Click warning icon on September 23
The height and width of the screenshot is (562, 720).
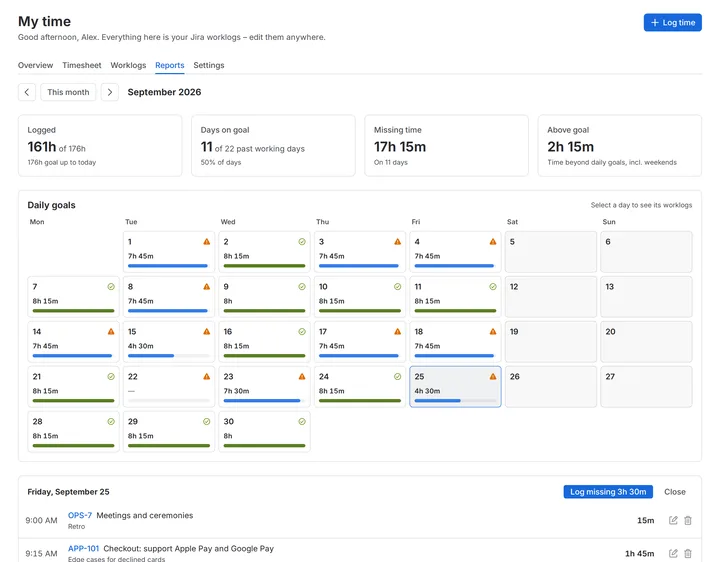302,377
